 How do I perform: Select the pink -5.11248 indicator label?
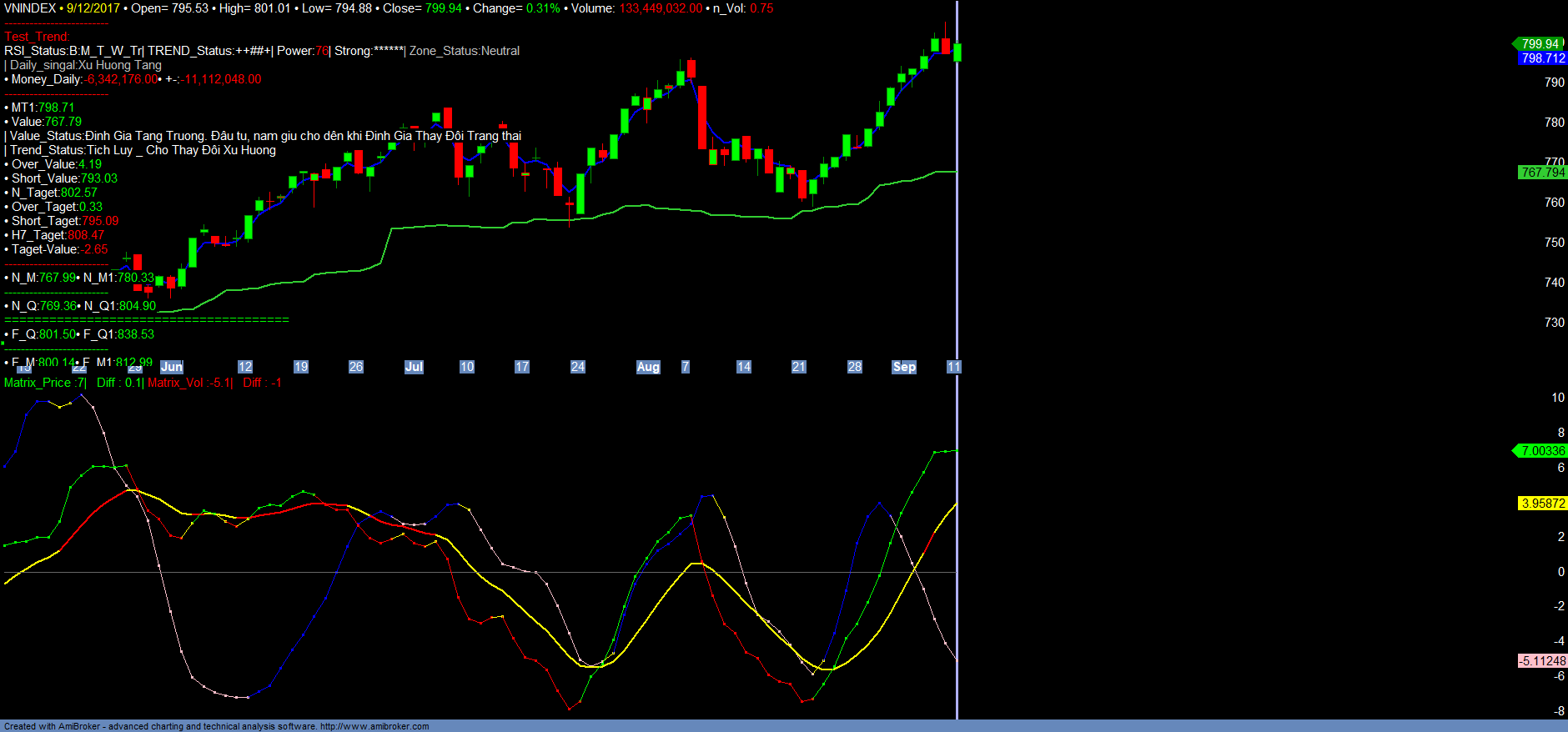pyautogui.click(x=1542, y=661)
